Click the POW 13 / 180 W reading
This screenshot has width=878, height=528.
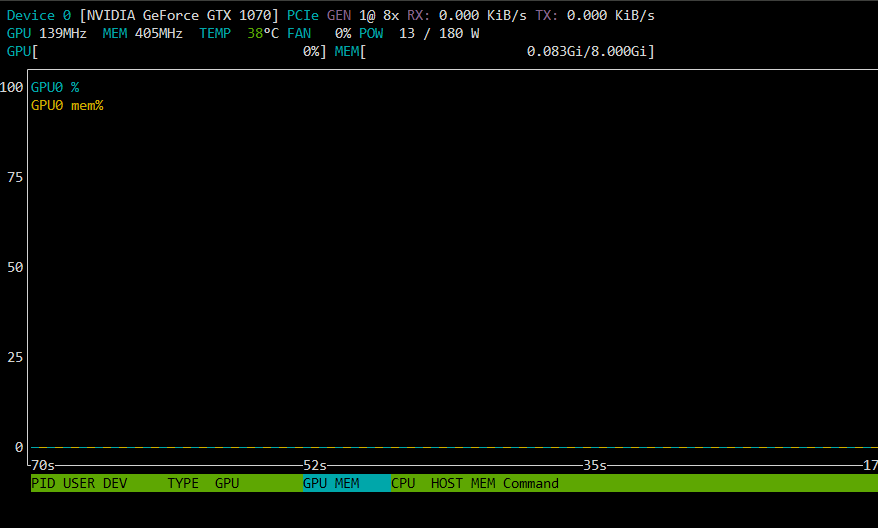pos(419,34)
